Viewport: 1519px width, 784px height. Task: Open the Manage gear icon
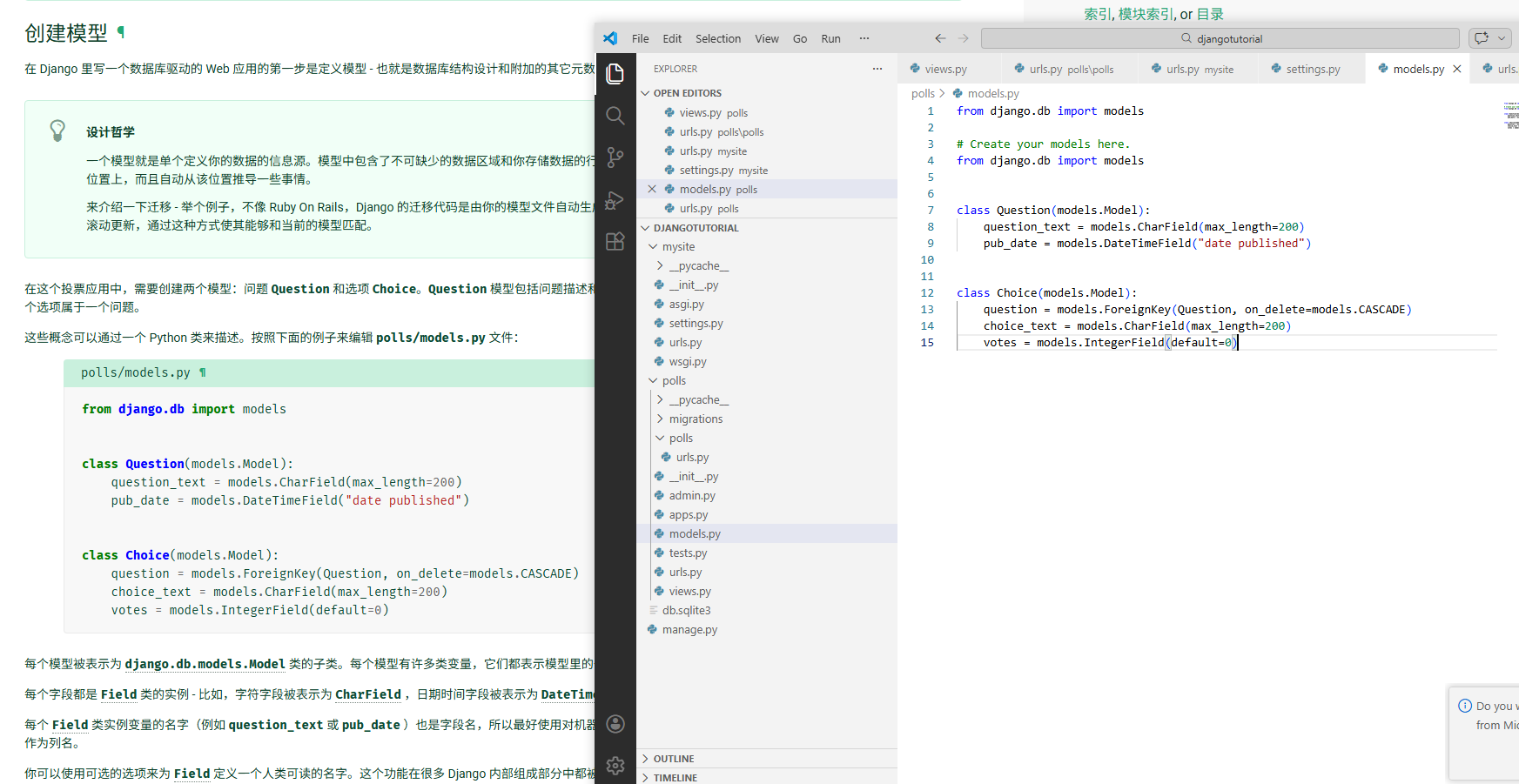point(615,766)
